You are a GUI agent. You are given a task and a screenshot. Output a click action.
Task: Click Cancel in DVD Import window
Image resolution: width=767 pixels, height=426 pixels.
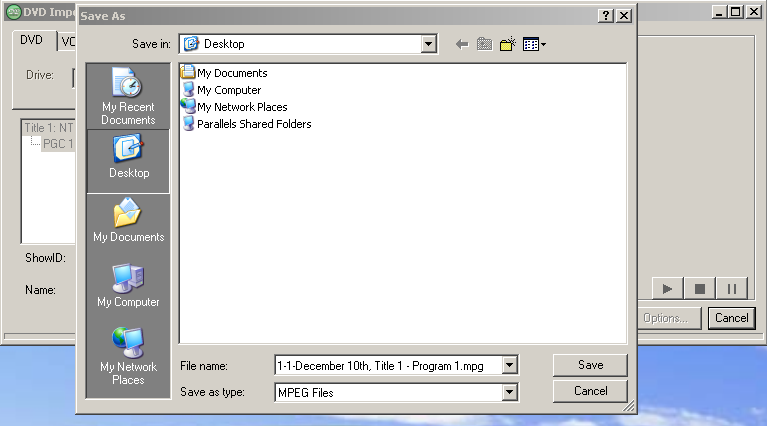click(x=732, y=318)
